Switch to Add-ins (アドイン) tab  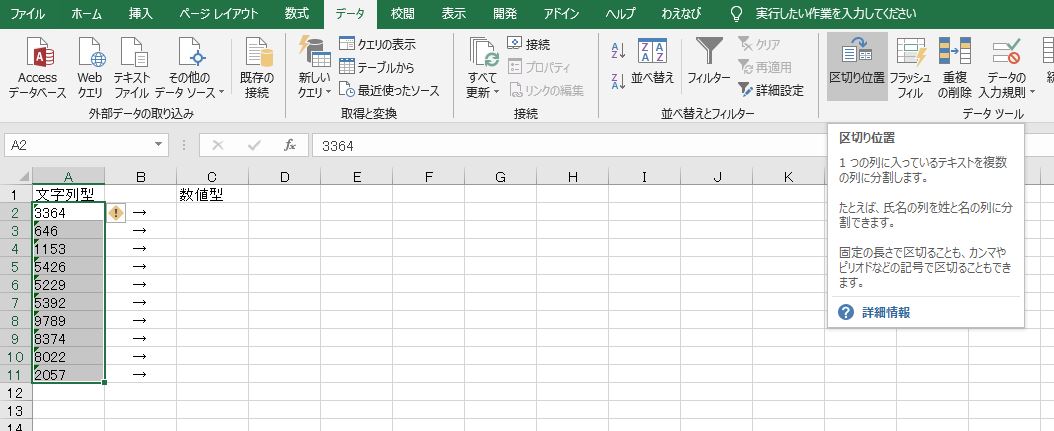tap(562, 13)
